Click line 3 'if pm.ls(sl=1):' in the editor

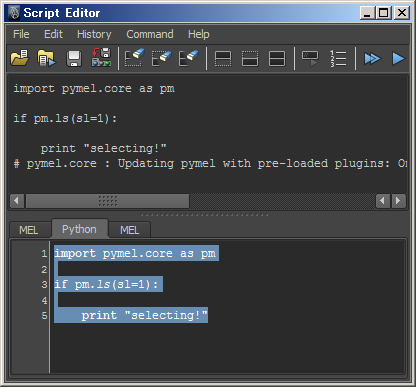pyautogui.click(x=106, y=284)
